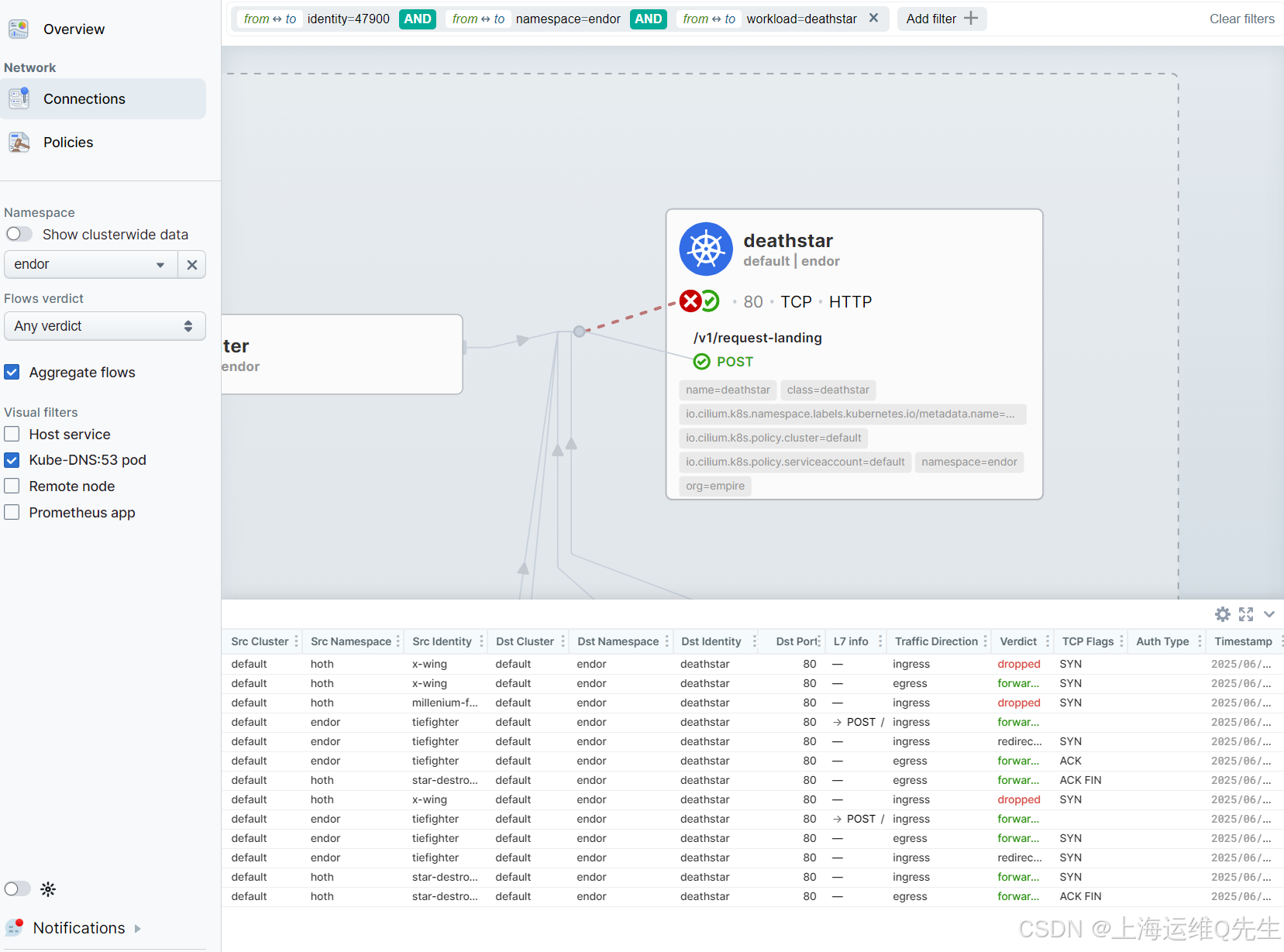The width and height of the screenshot is (1284, 952).
Task: Open the Policies section
Action: (x=103, y=143)
